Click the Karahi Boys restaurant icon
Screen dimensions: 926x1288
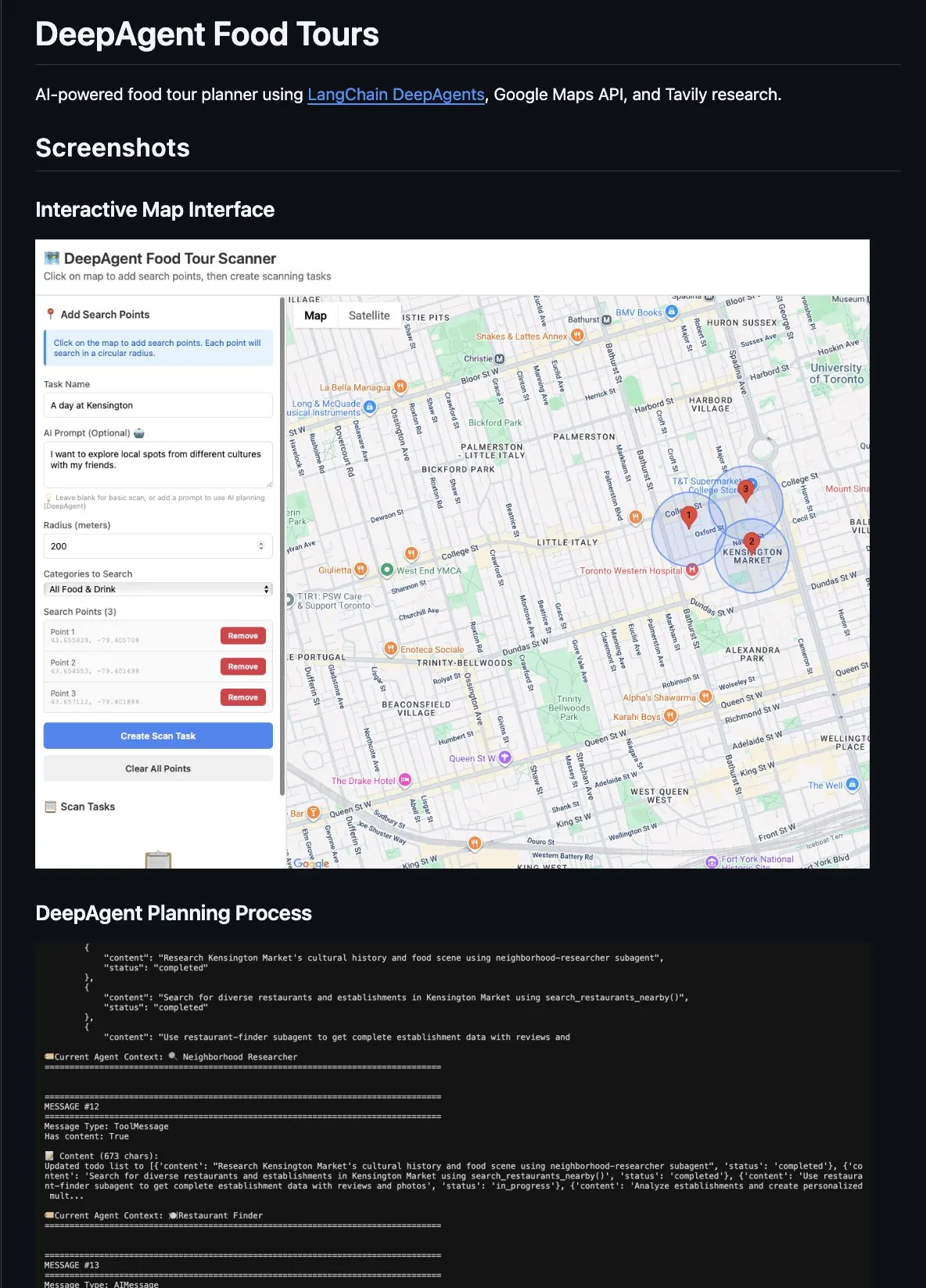[x=669, y=716]
